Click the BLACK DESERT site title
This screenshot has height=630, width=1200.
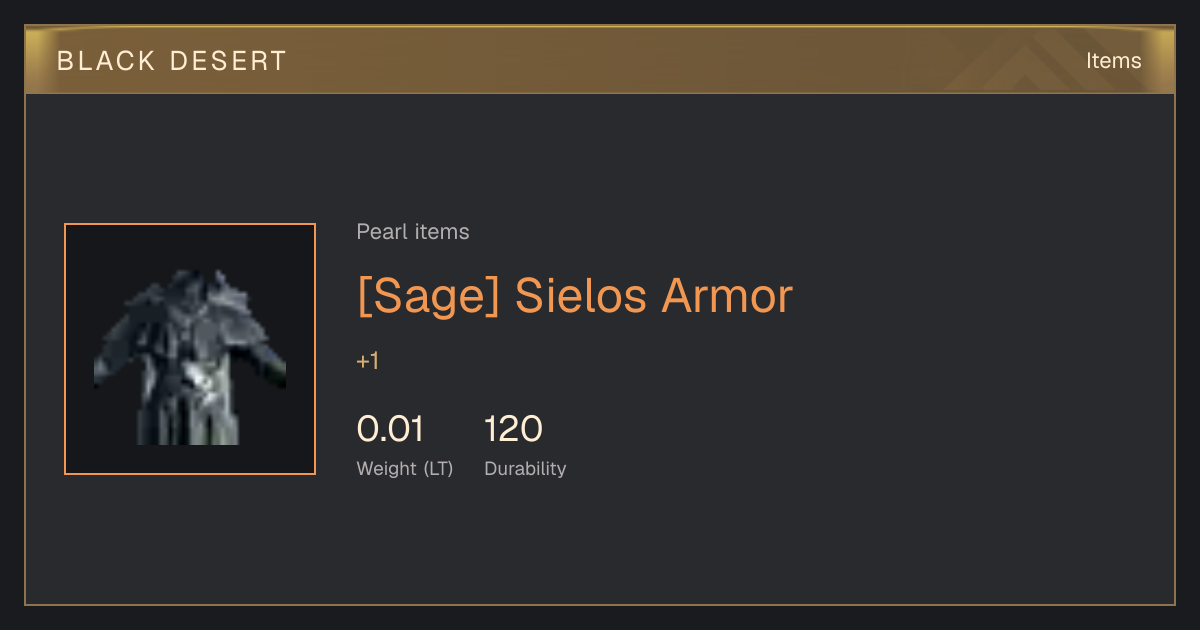[172, 61]
